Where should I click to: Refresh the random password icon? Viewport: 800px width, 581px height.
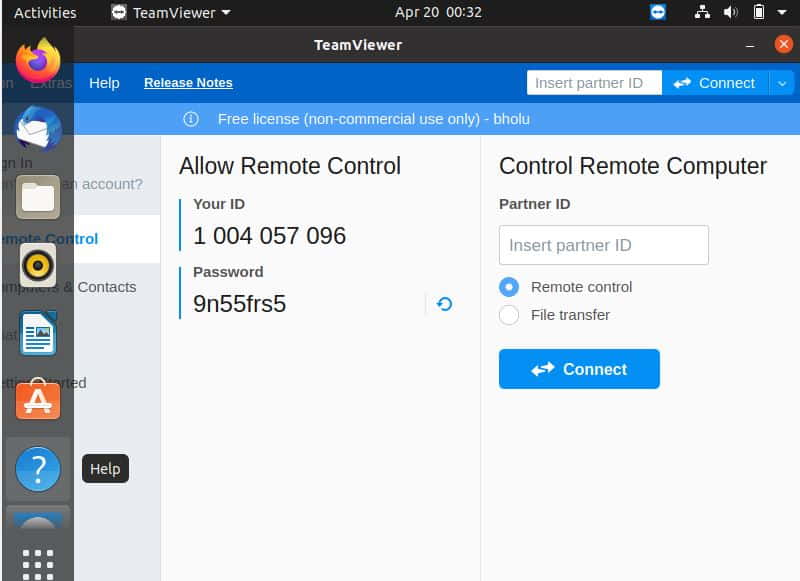[x=444, y=304]
